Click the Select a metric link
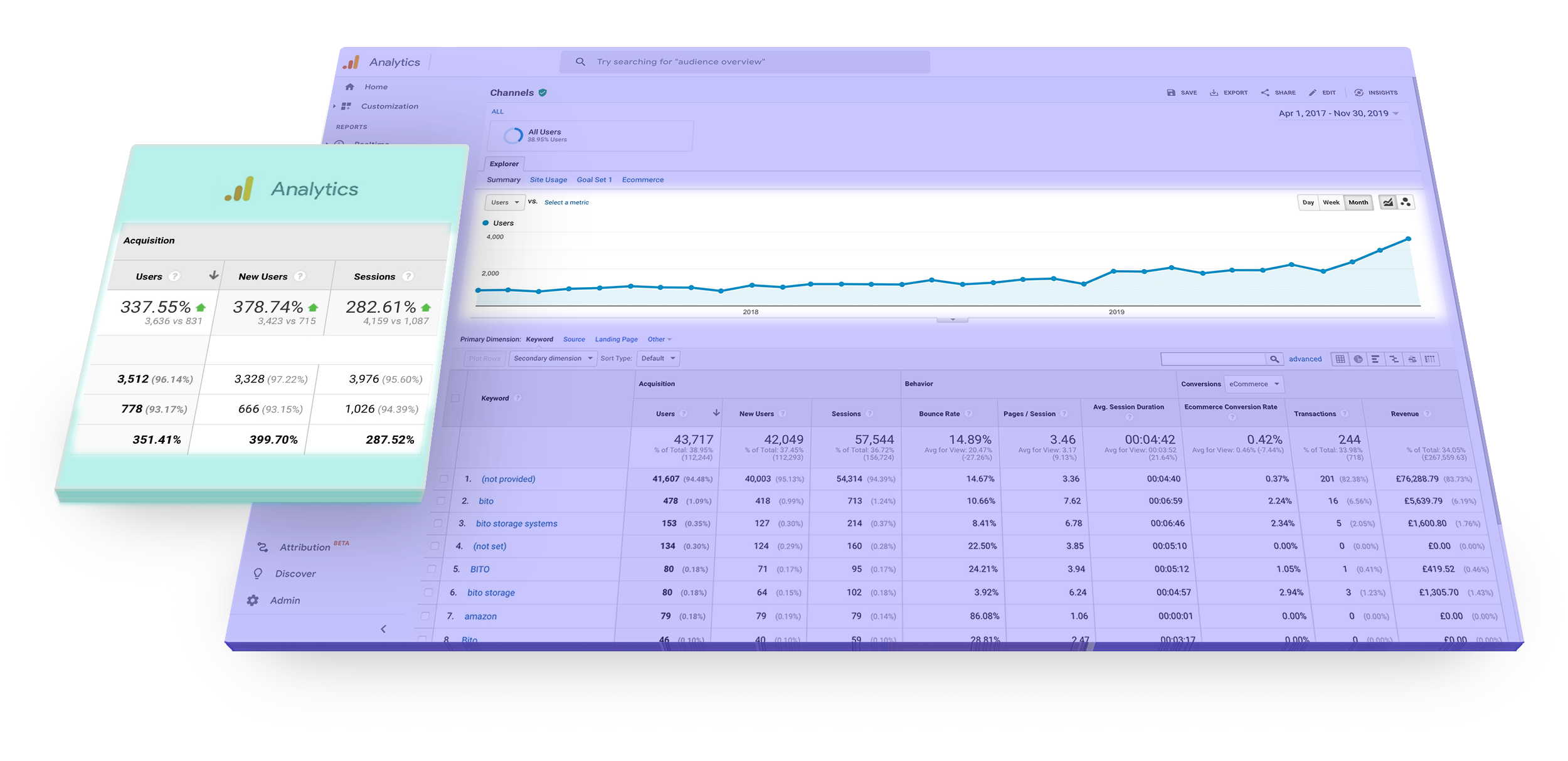This screenshot has width=1568, height=761. click(566, 202)
